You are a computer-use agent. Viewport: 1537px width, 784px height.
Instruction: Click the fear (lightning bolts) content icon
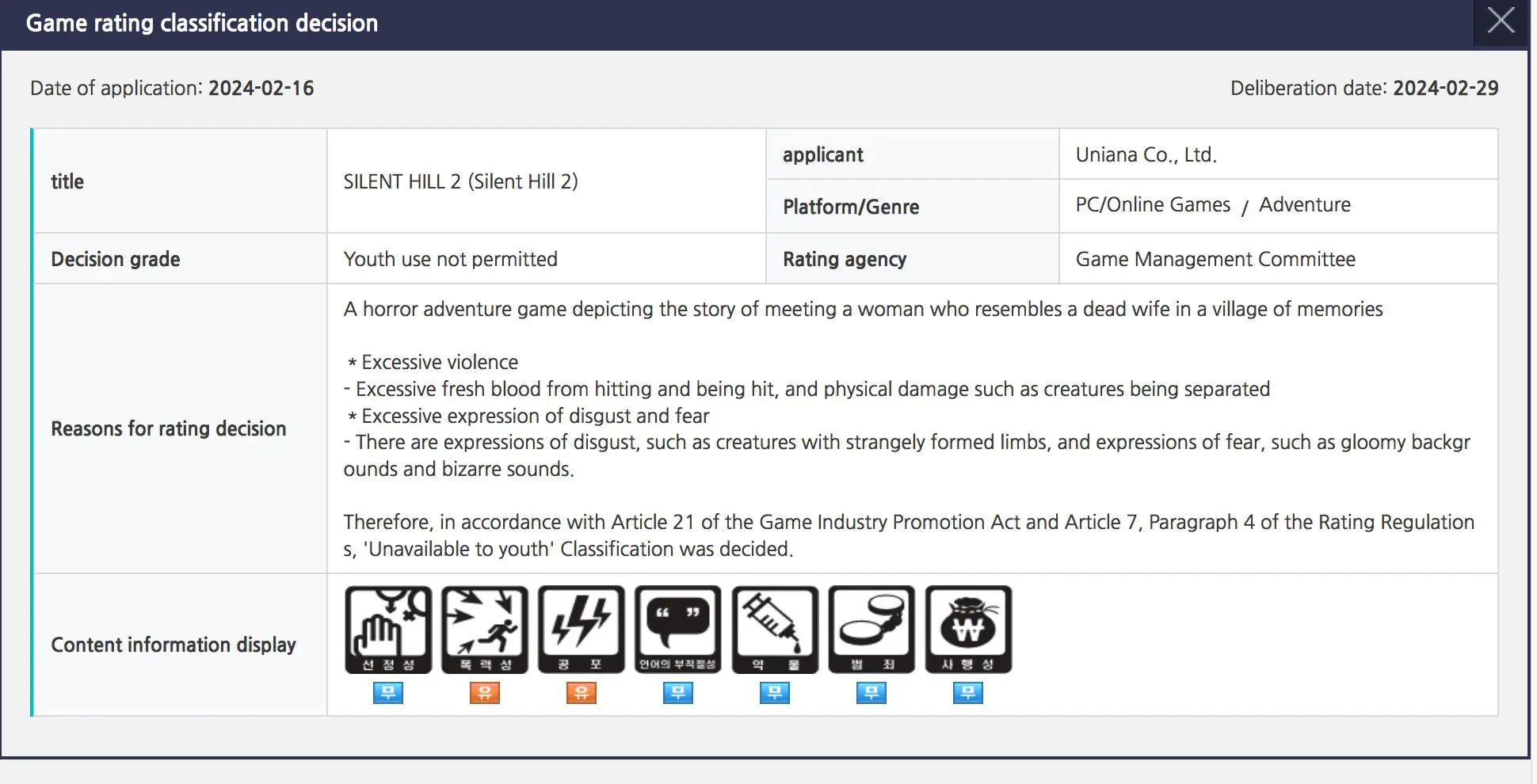[582, 630]
